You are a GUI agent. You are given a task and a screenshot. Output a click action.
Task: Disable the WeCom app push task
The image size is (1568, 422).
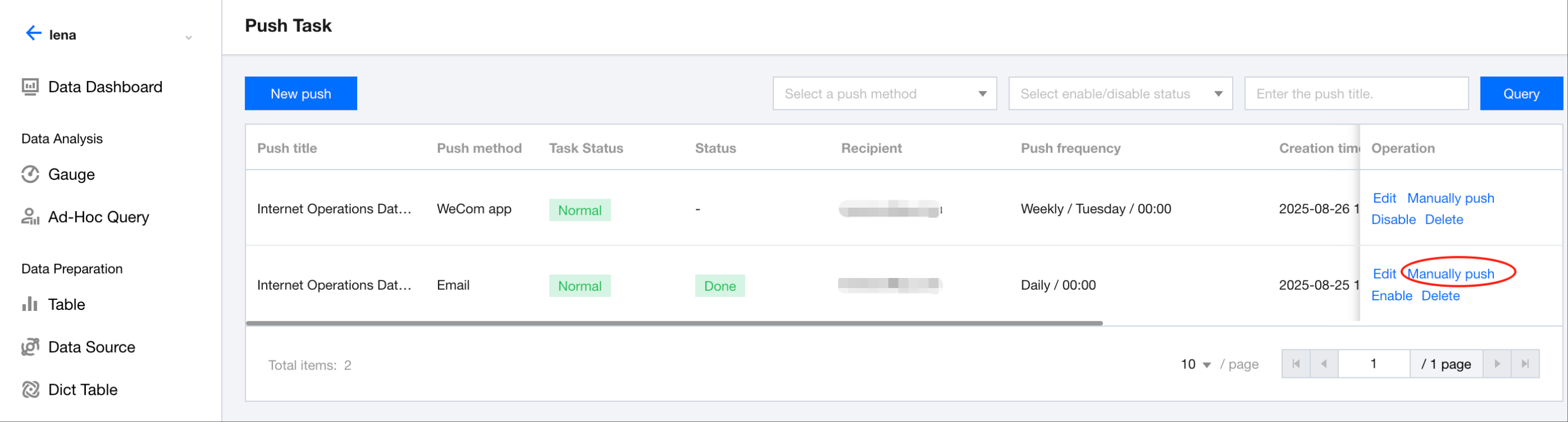click(1393, 220)
